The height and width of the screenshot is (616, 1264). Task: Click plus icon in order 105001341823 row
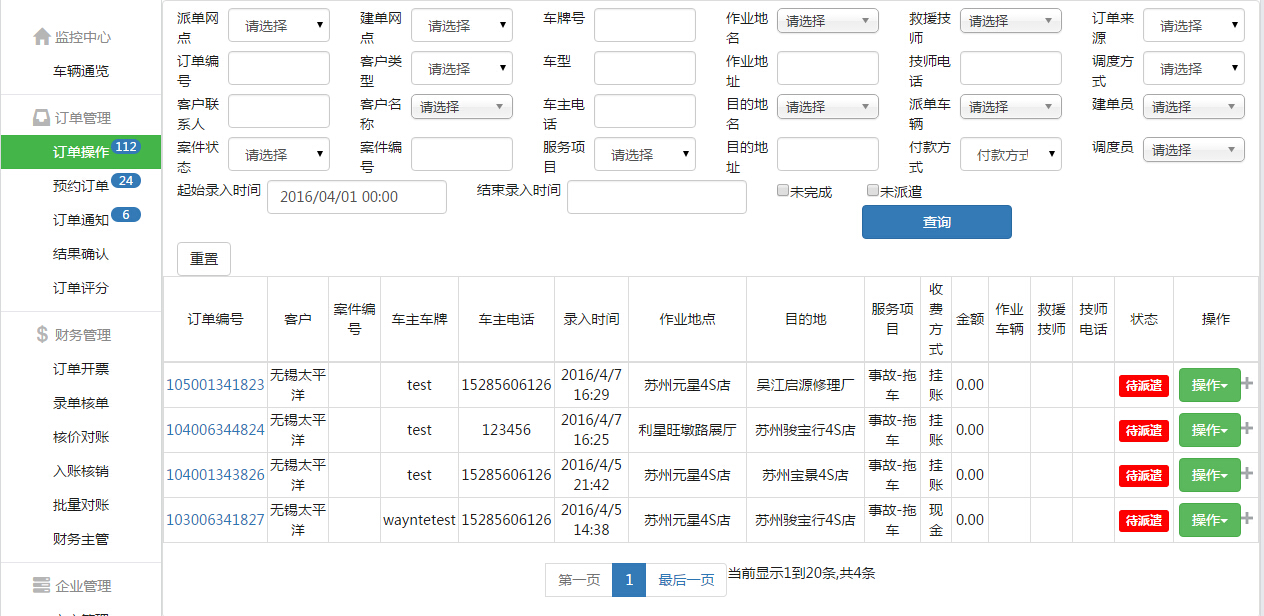[x=1247, y=384]
